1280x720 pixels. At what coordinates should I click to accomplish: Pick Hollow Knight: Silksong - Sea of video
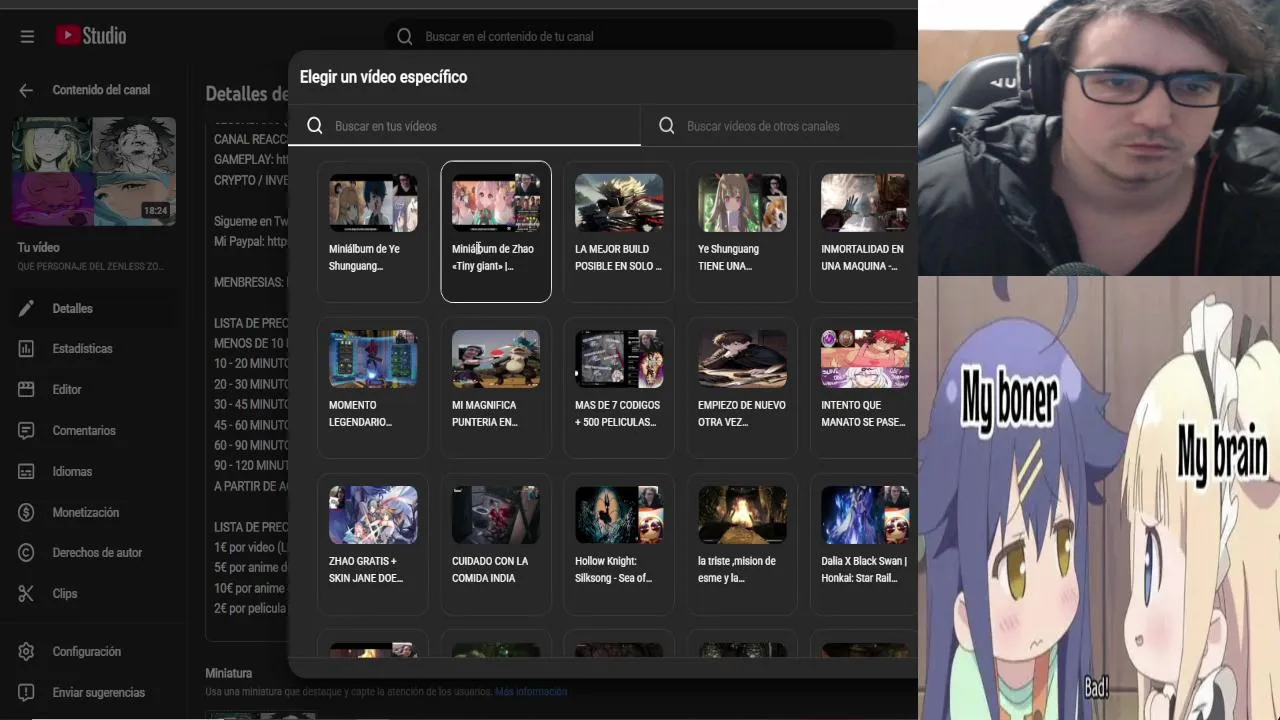[619, 543]
